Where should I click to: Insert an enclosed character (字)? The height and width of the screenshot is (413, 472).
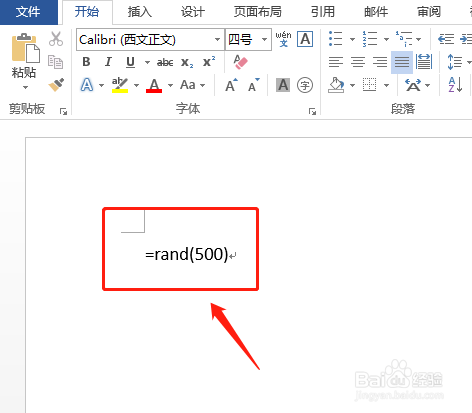pos(305,85)
